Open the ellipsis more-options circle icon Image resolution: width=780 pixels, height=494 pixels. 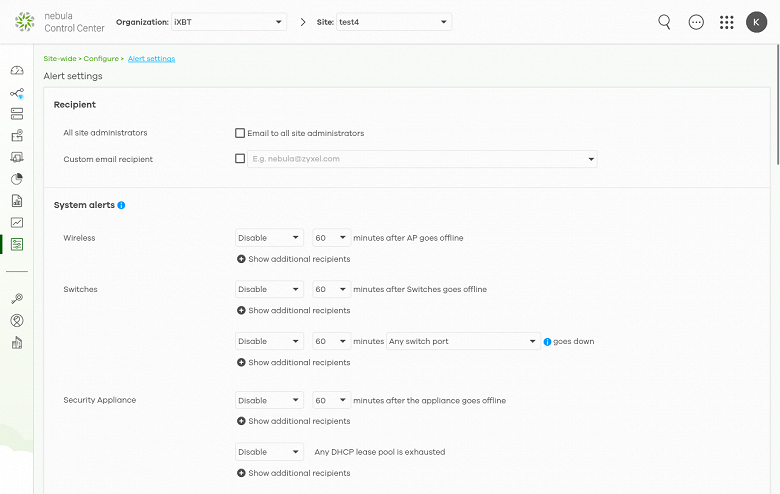point(696,22)
